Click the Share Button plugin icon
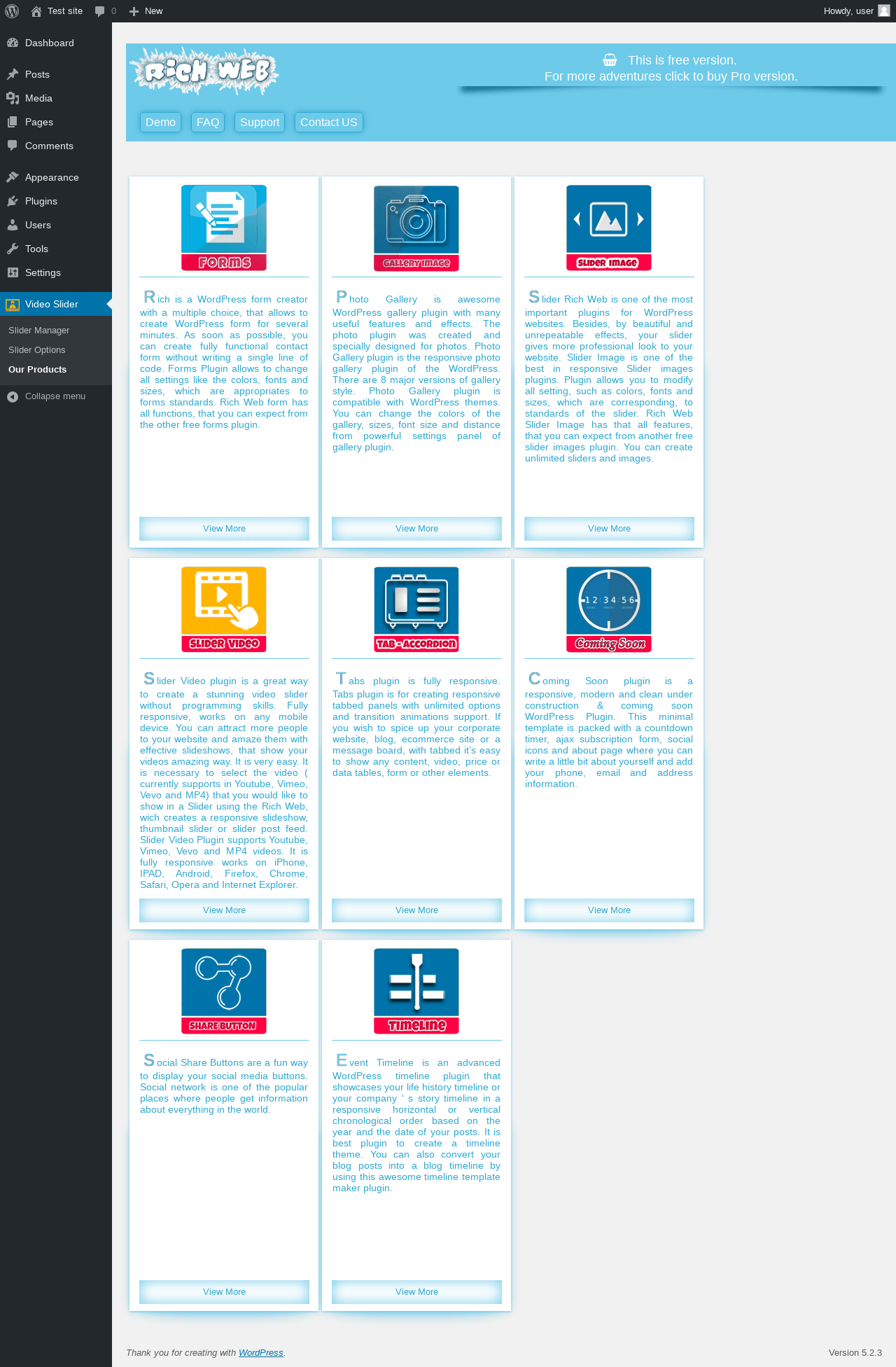The height and width of the screenshot is (1367, 896). [224, 991]
